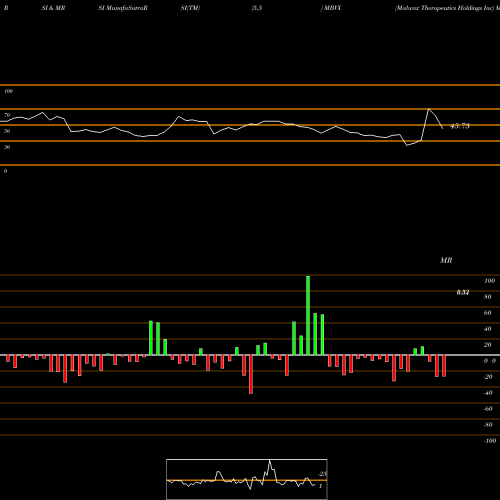Image resolution: width=500 pixels, height=500 pixels.
Task: Click the 100 level label on RSI axis
Action: [x=8, y=91]
